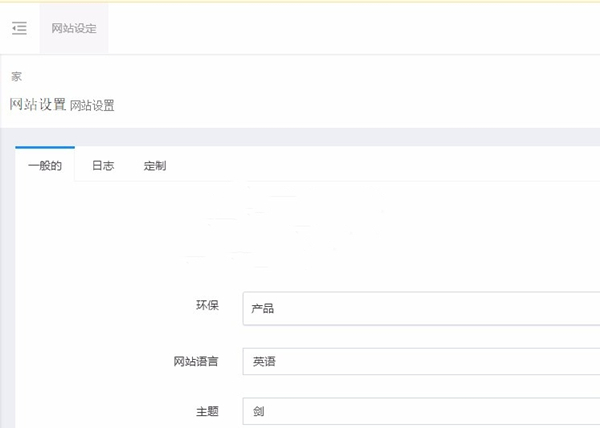Click the smaller 网站设置 subtitle text
Screen dimensions: 600x428
92,105
